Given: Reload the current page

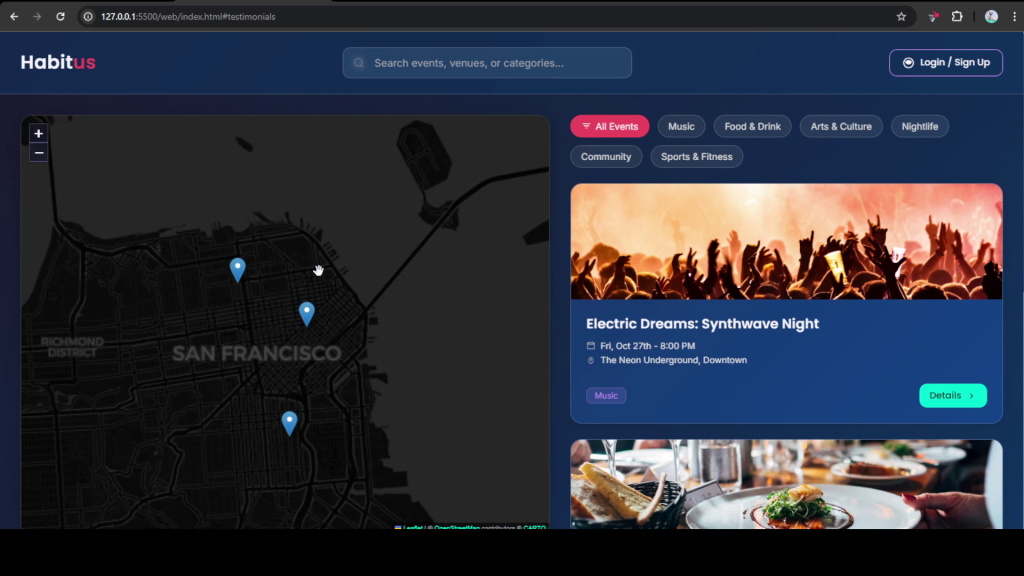Looking at the screenshot, I should (x=60, y=17).
